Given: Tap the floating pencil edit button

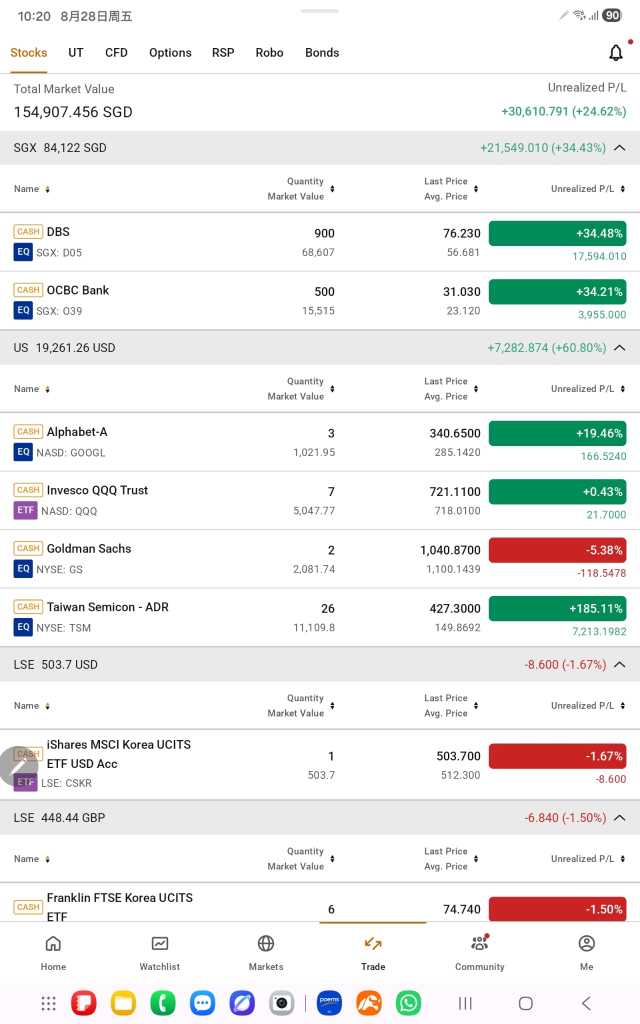Looking at the screenshot, I should (18, 766).
